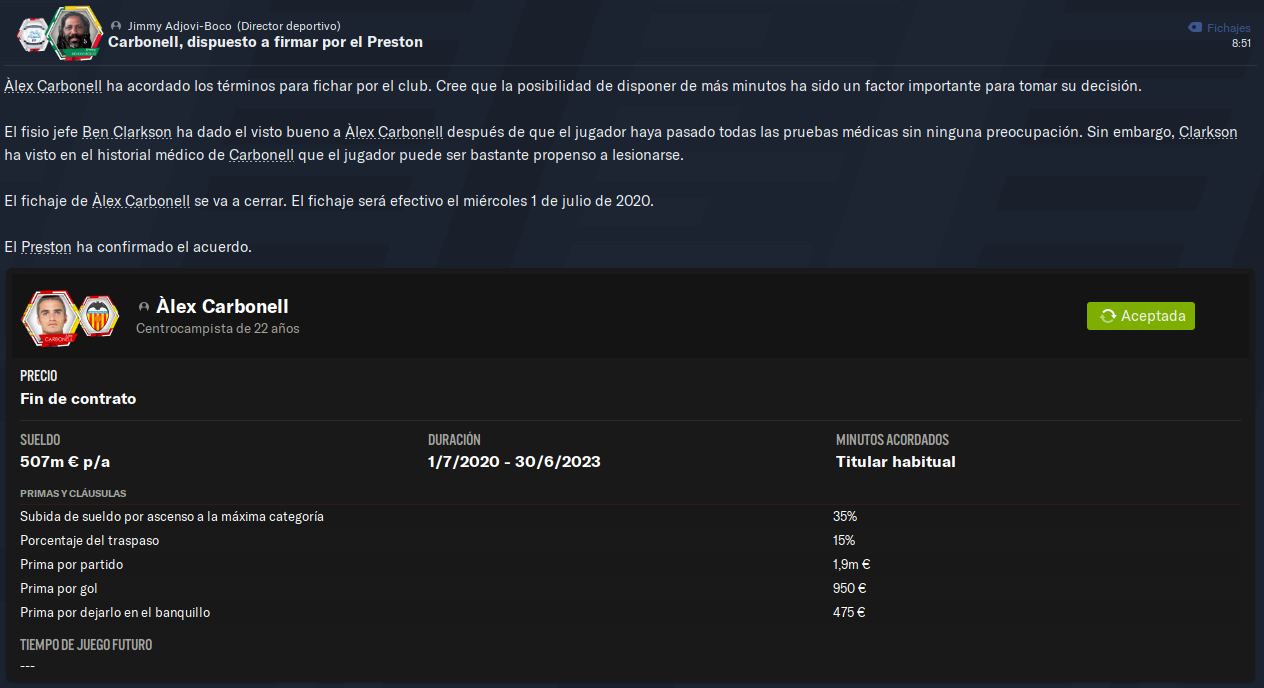Open the Preston link in the confirmation sentence

coord(46,247)
